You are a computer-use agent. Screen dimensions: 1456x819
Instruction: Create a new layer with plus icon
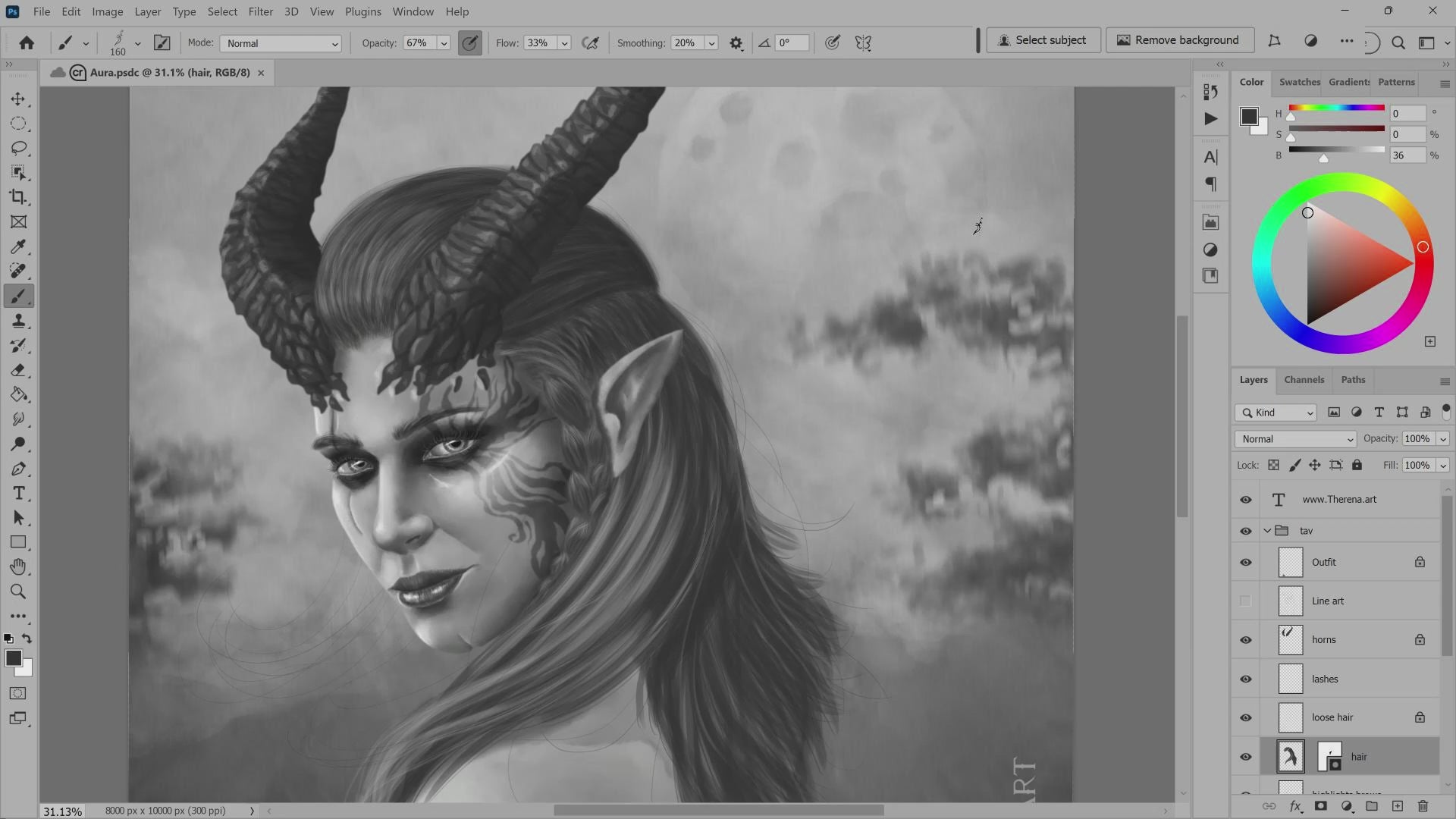pos(1397,806)
